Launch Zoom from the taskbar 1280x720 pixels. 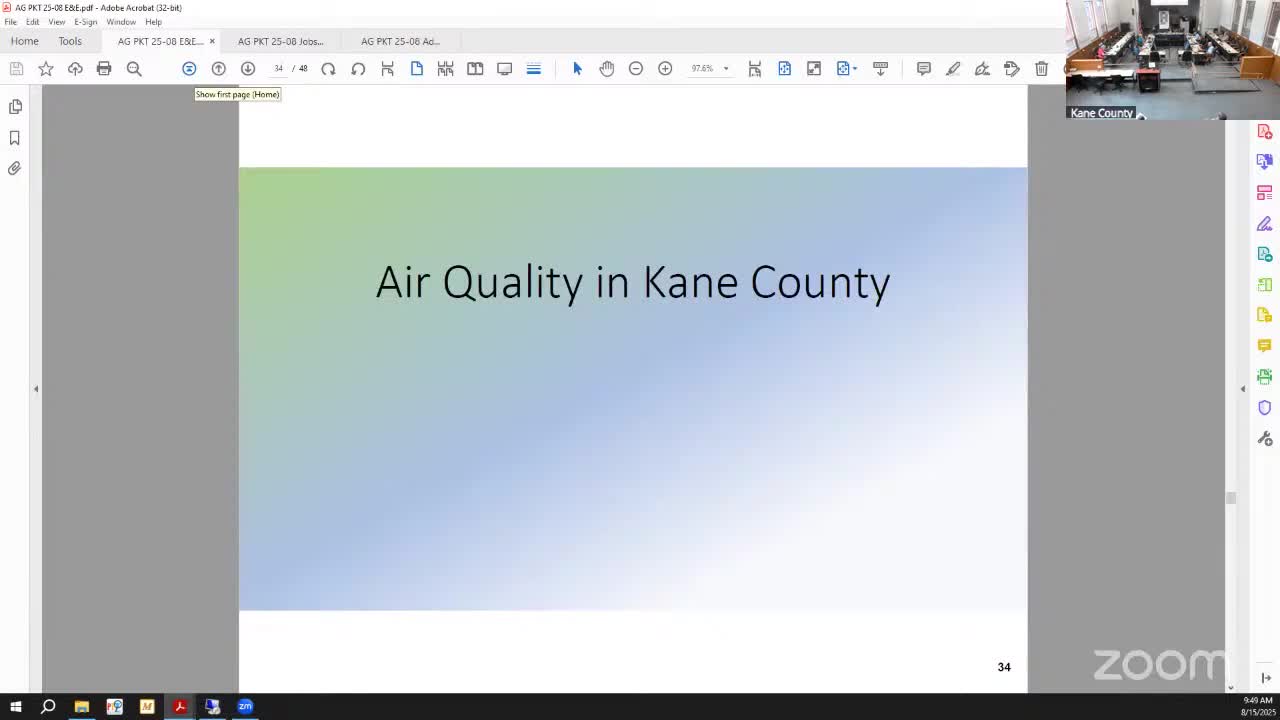[x=245, y=707]
